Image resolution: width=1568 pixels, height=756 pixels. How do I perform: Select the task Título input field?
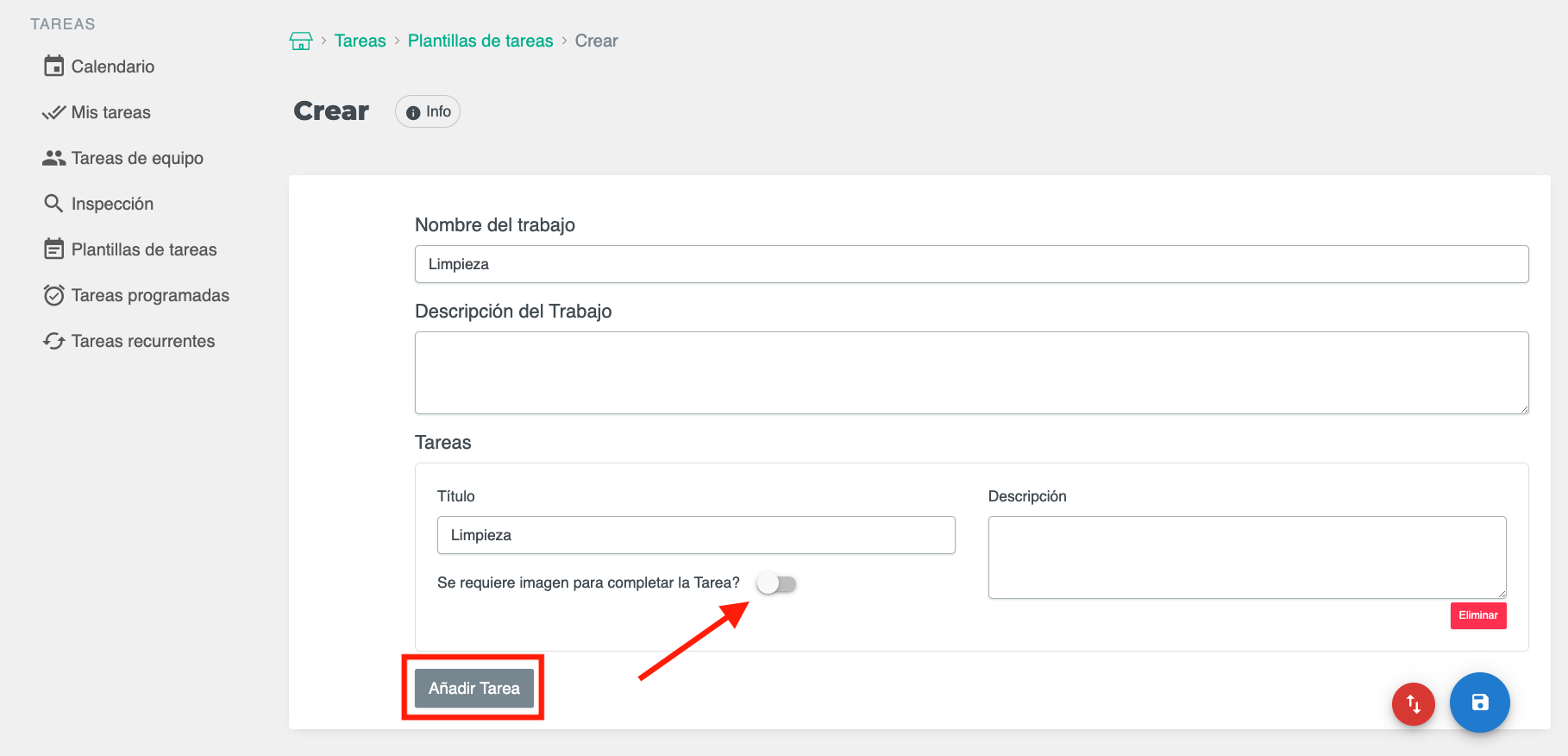tap(695, 535)
